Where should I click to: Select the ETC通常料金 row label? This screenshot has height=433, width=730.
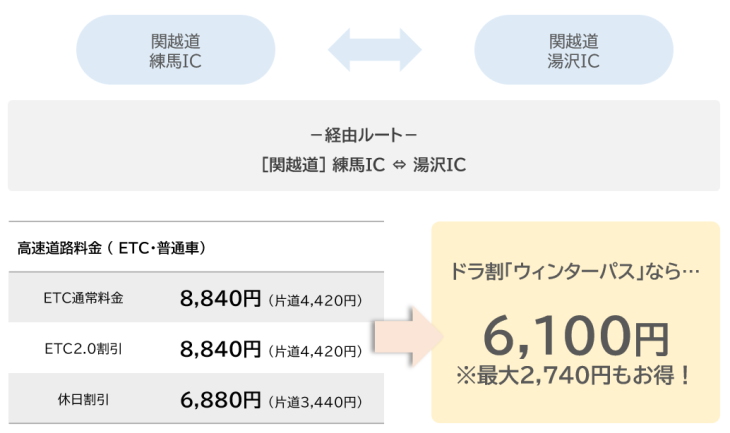pyautogui.click(x=84, y=298)
